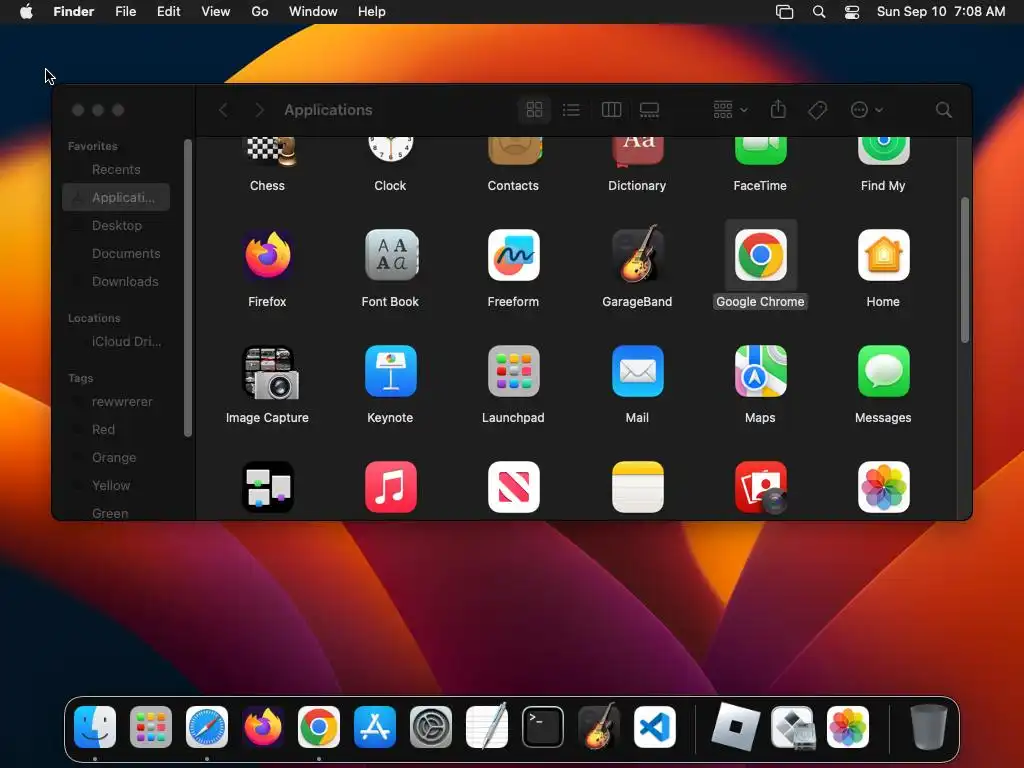Open Terminal from the Dock
The width and height of the screenshot is (1024, 768).
point(543,727)
